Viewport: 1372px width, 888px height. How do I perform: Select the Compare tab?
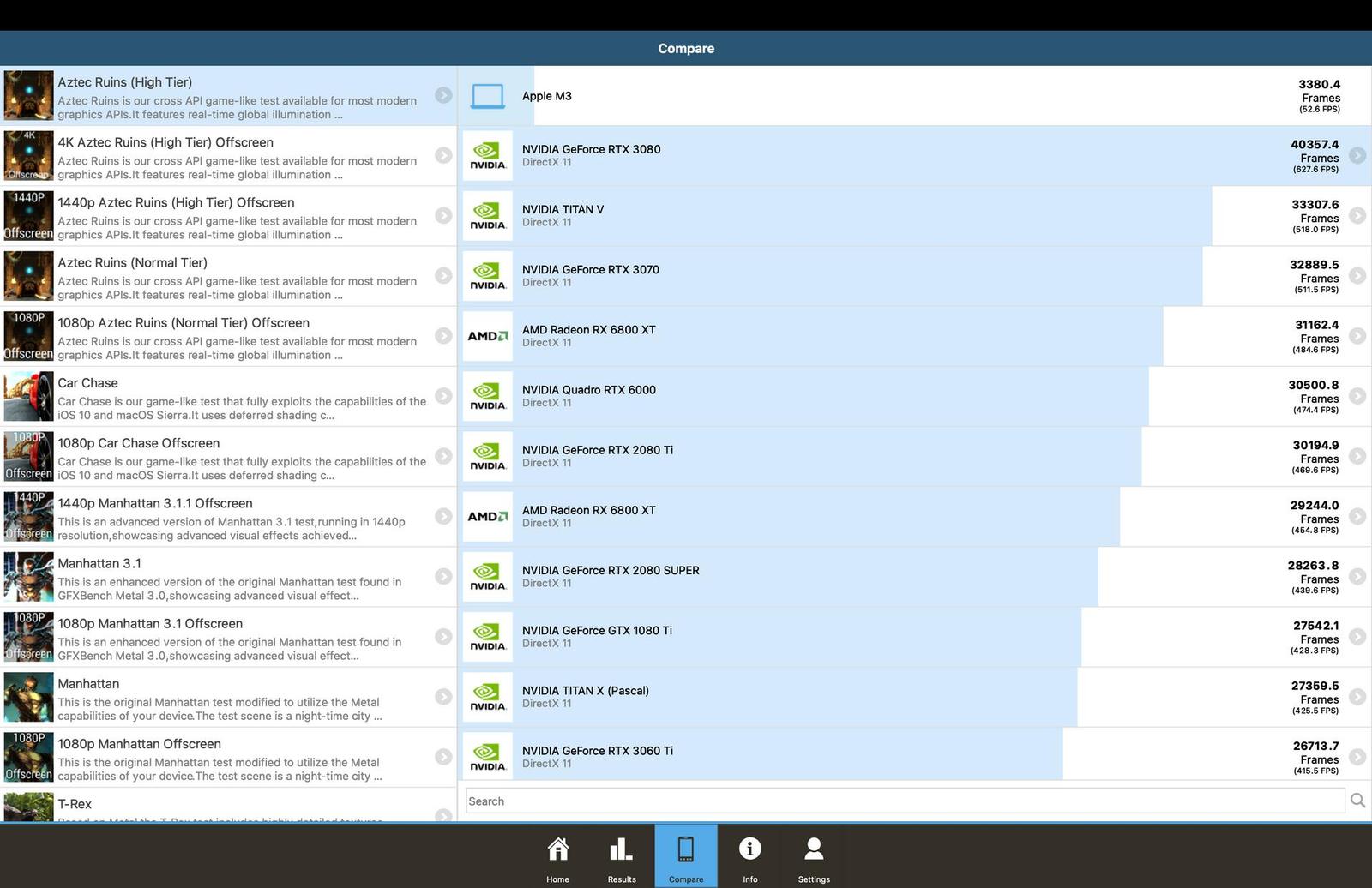pyautogui.click(x=686, y=856)
